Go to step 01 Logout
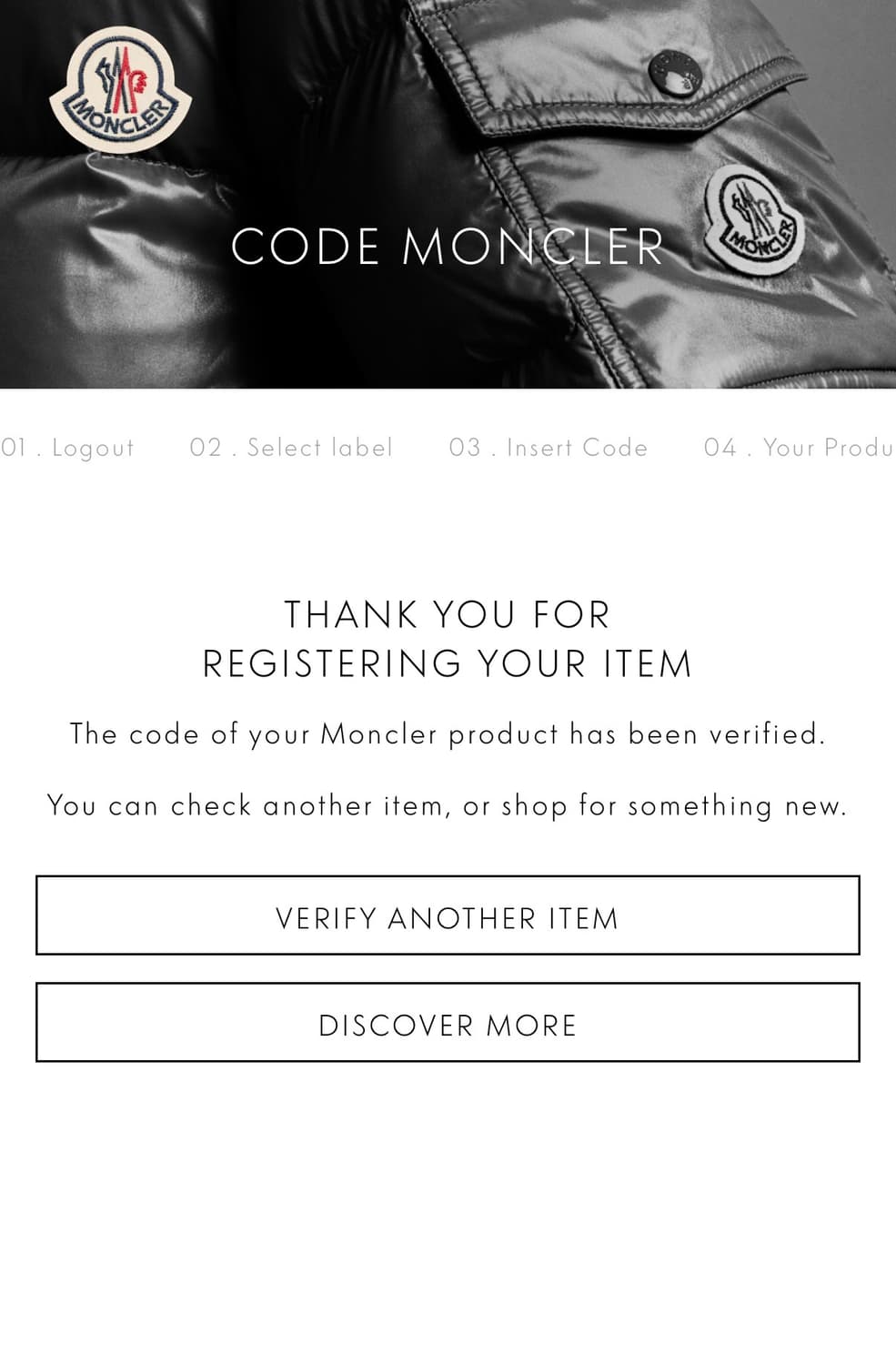896x1365 pixels. pos(68,448)
